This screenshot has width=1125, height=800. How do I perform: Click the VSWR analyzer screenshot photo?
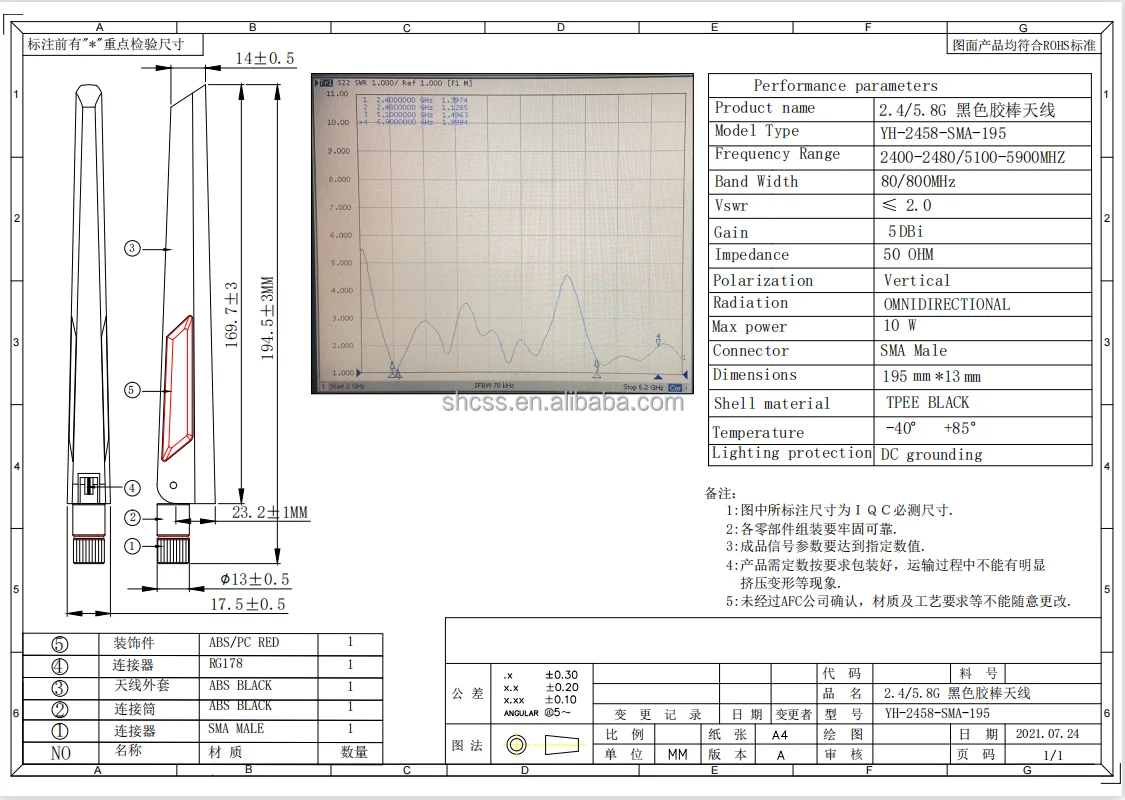(503, 233)
